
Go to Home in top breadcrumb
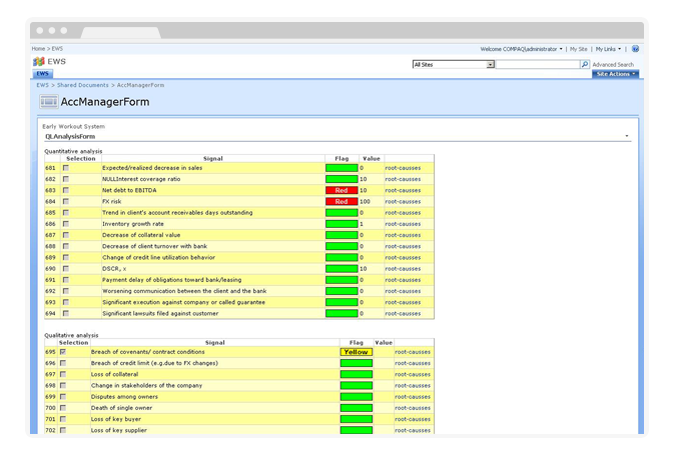[x=38, y=49]
